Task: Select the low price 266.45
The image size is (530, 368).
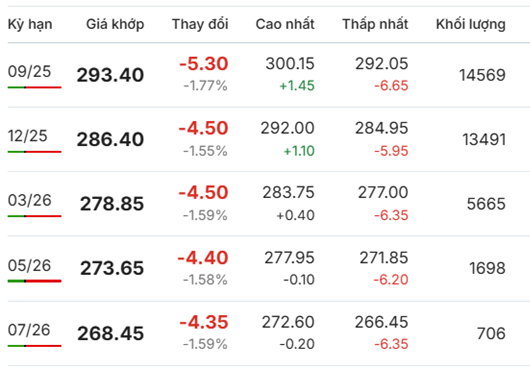Action: (382, 322)
